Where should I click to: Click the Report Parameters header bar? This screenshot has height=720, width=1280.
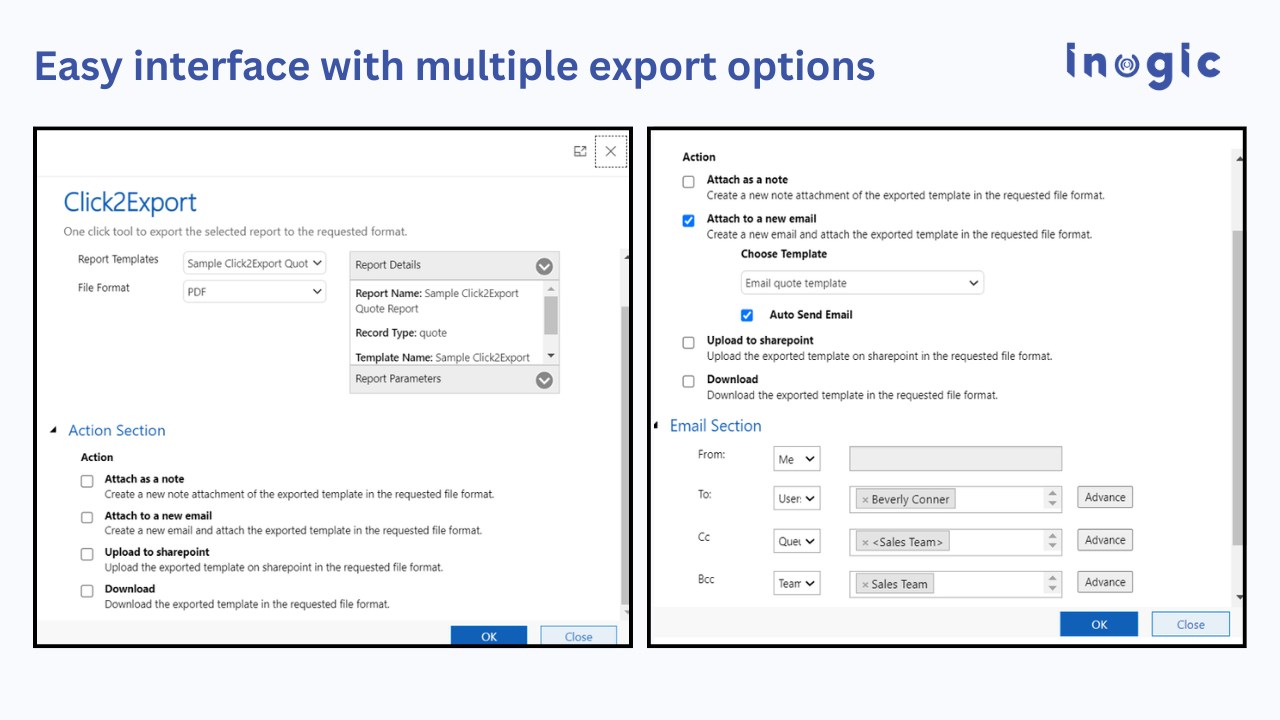tap(454, 379)
